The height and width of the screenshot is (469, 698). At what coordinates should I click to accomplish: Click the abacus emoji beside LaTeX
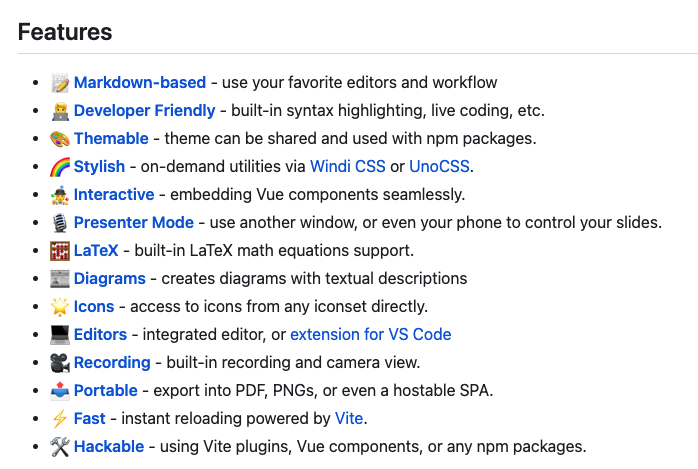click(59, 251)
